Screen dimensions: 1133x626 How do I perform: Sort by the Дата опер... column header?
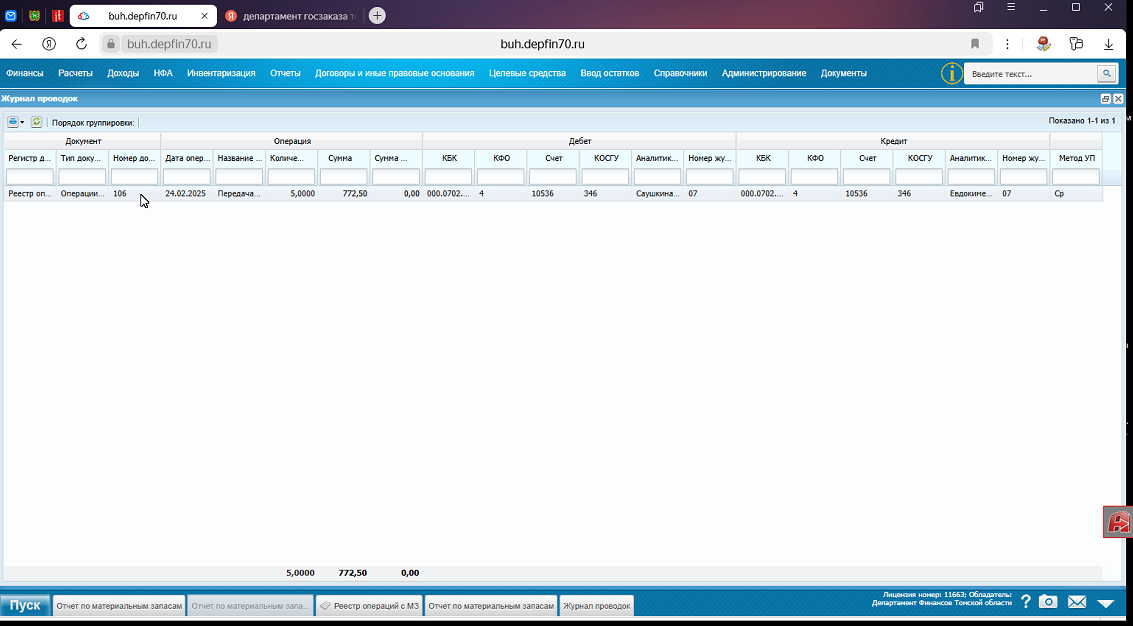click(187, 158)
